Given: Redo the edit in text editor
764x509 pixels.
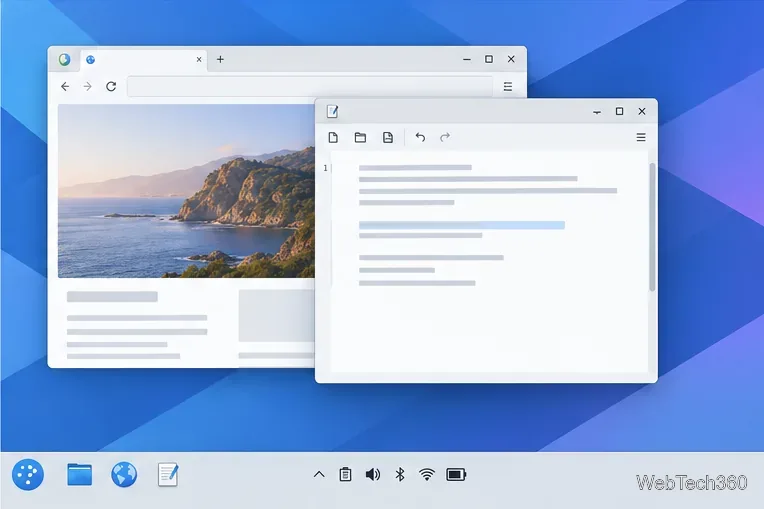Looking at the screenshot, I should pyautogui.click(x=445, y=137).
